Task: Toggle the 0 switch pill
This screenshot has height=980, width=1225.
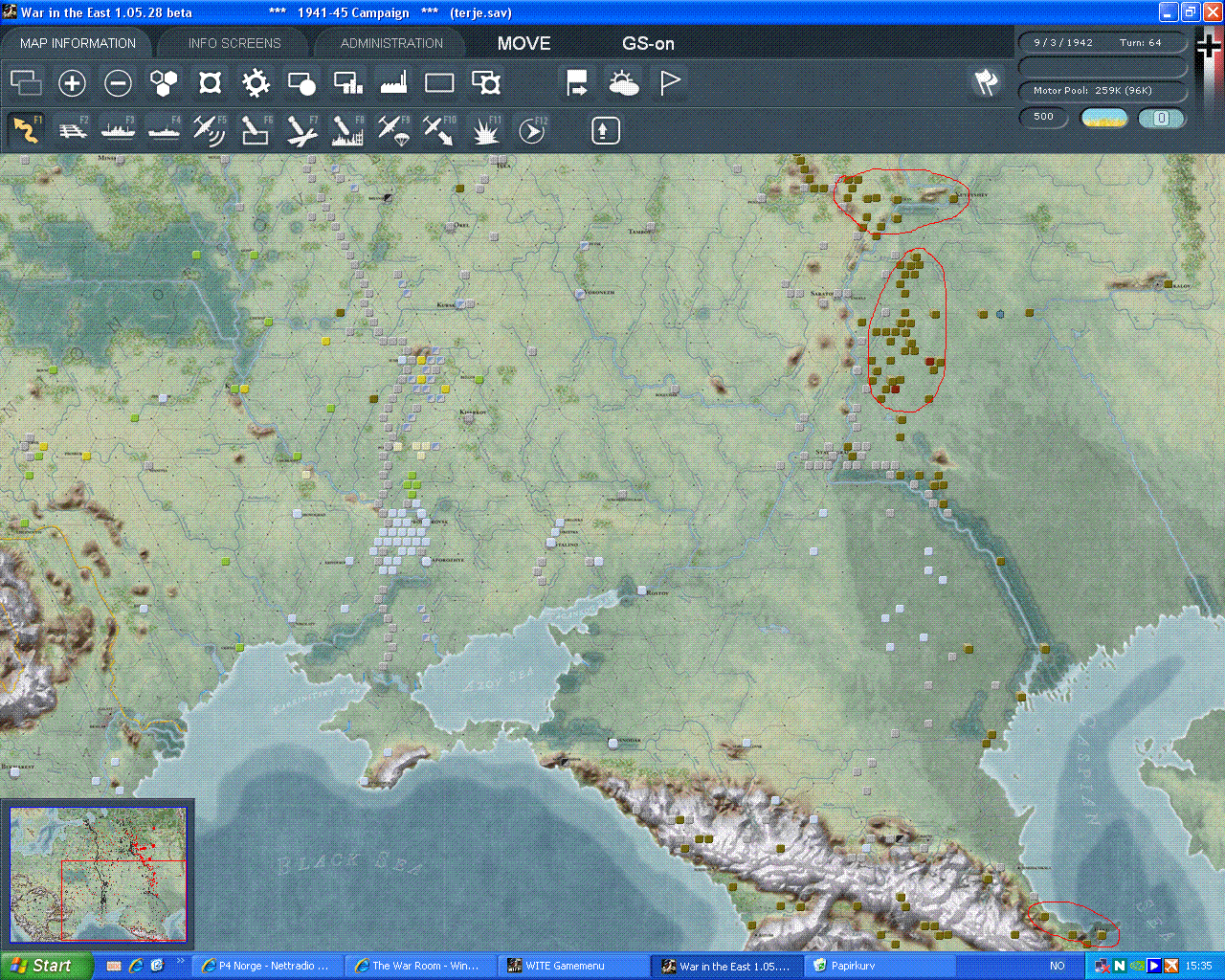Action: (x=1161, y=118)
